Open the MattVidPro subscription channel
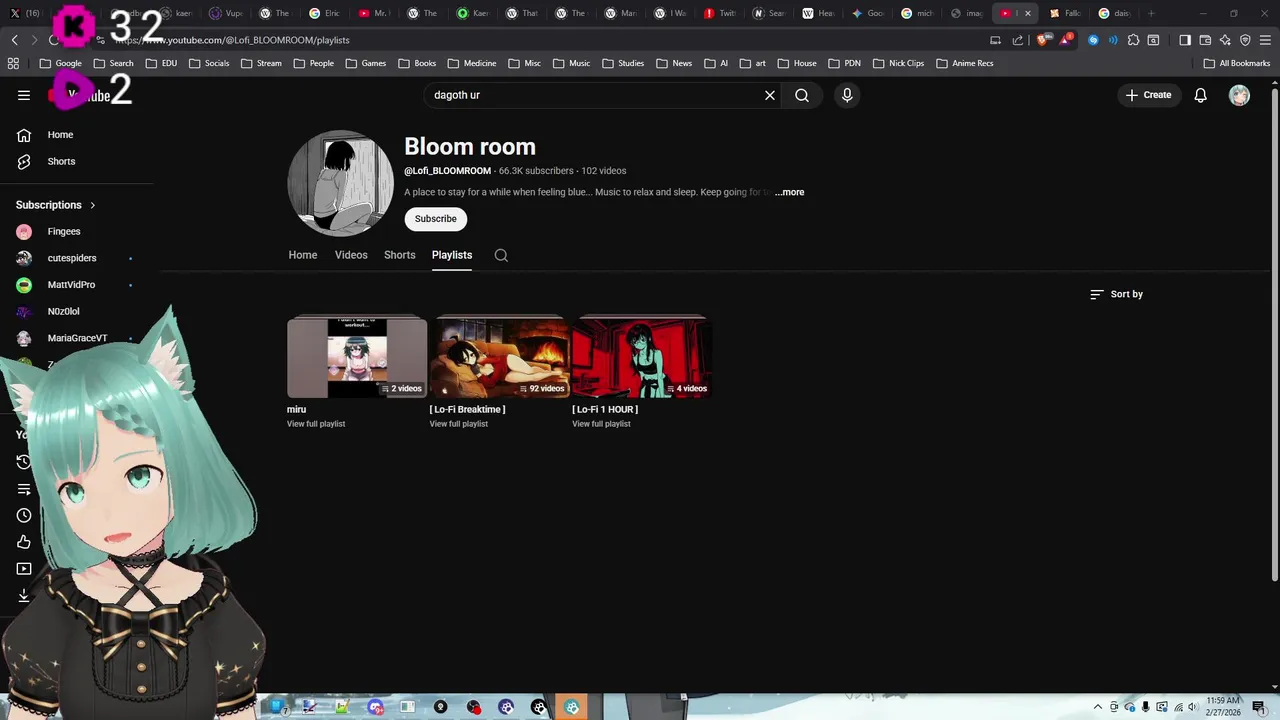The height and width of the screenshot is (720, 1280). (71, 285)
